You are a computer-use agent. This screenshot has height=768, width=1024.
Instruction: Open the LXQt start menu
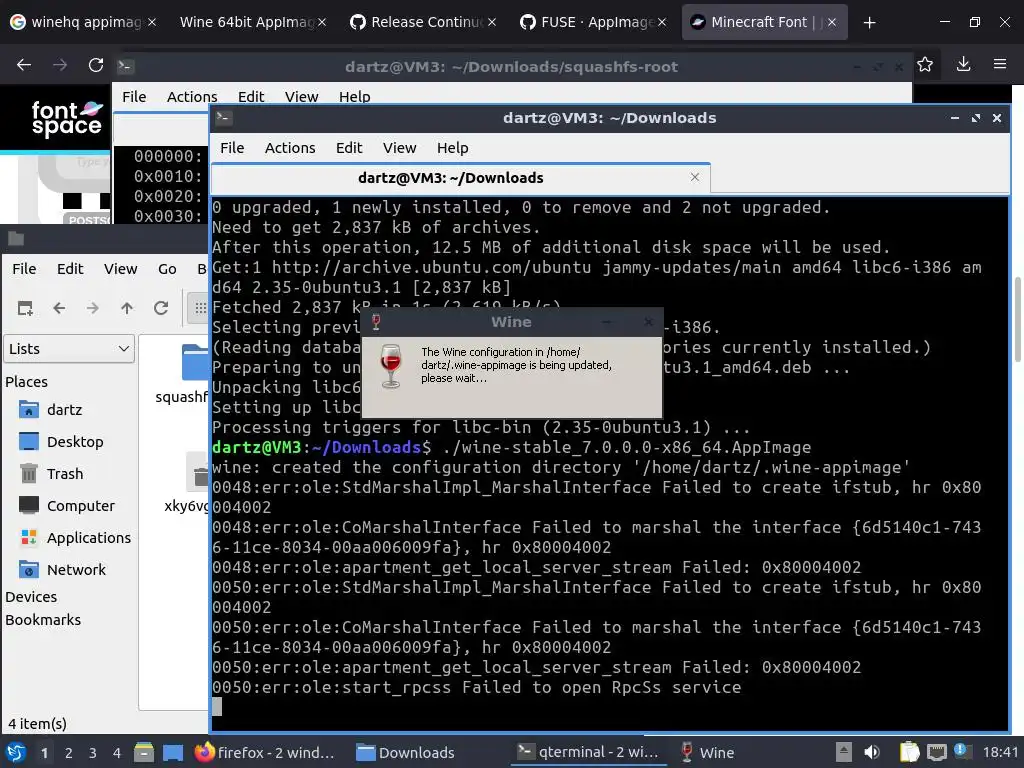pyautogui.click(x=16, y=752)
